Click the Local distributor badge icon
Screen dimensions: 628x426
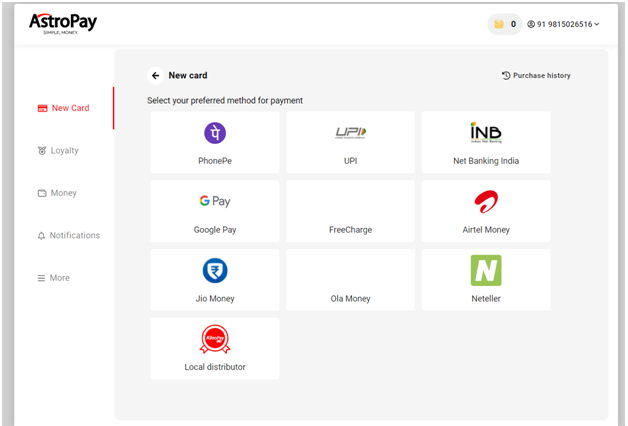pos(215,339)
